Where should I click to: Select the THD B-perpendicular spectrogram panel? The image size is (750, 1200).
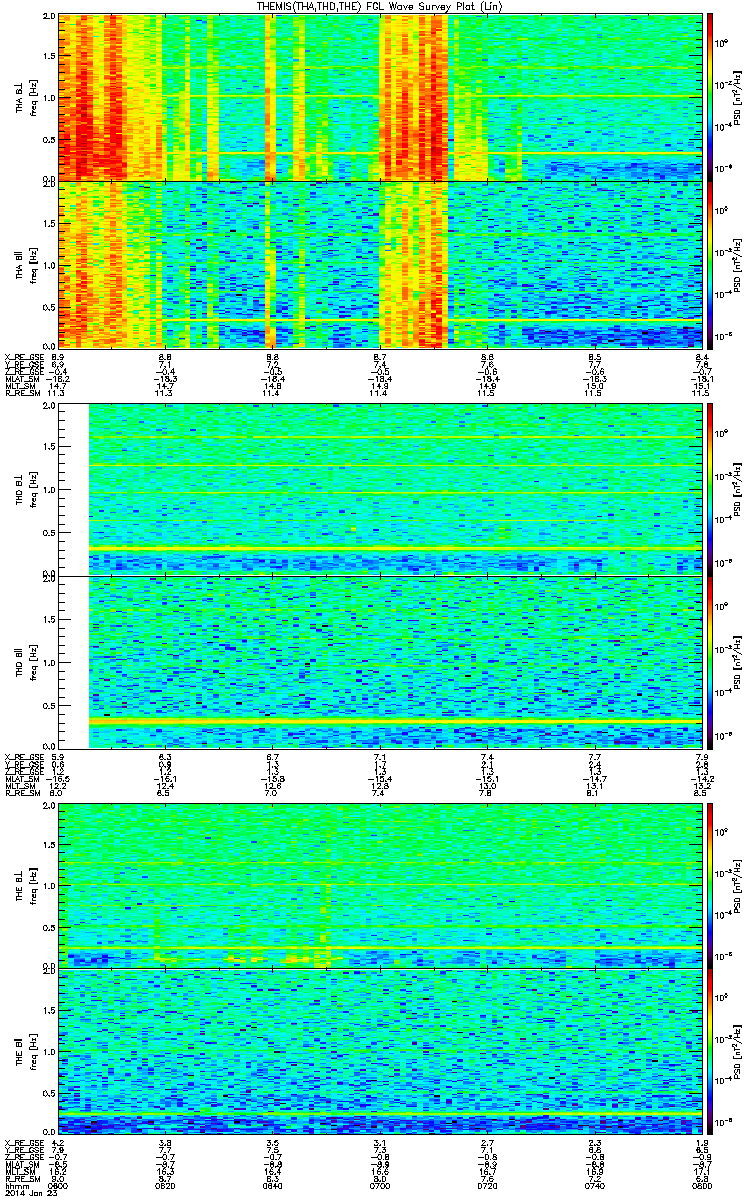(x=380, y=489)
